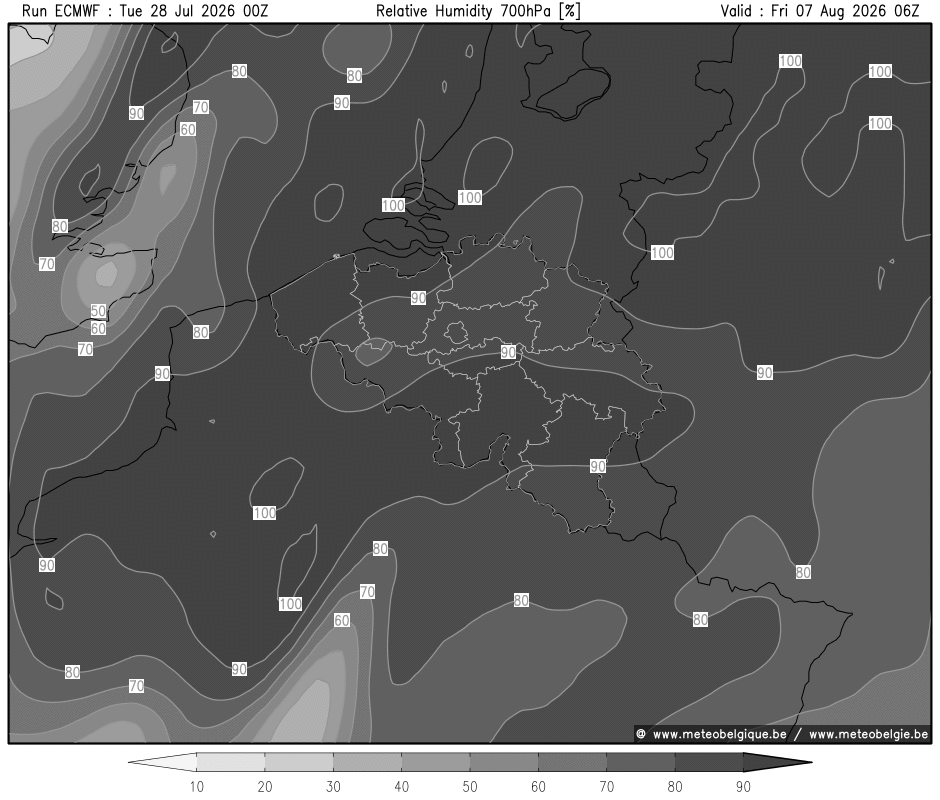Select the 40-50 colorbar segment
This screenshot has width=940, height=800.
point(436,762)
